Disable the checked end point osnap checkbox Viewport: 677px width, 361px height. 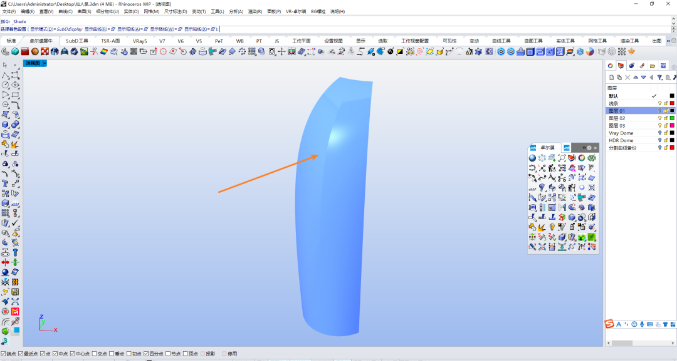tap(3, 353)
